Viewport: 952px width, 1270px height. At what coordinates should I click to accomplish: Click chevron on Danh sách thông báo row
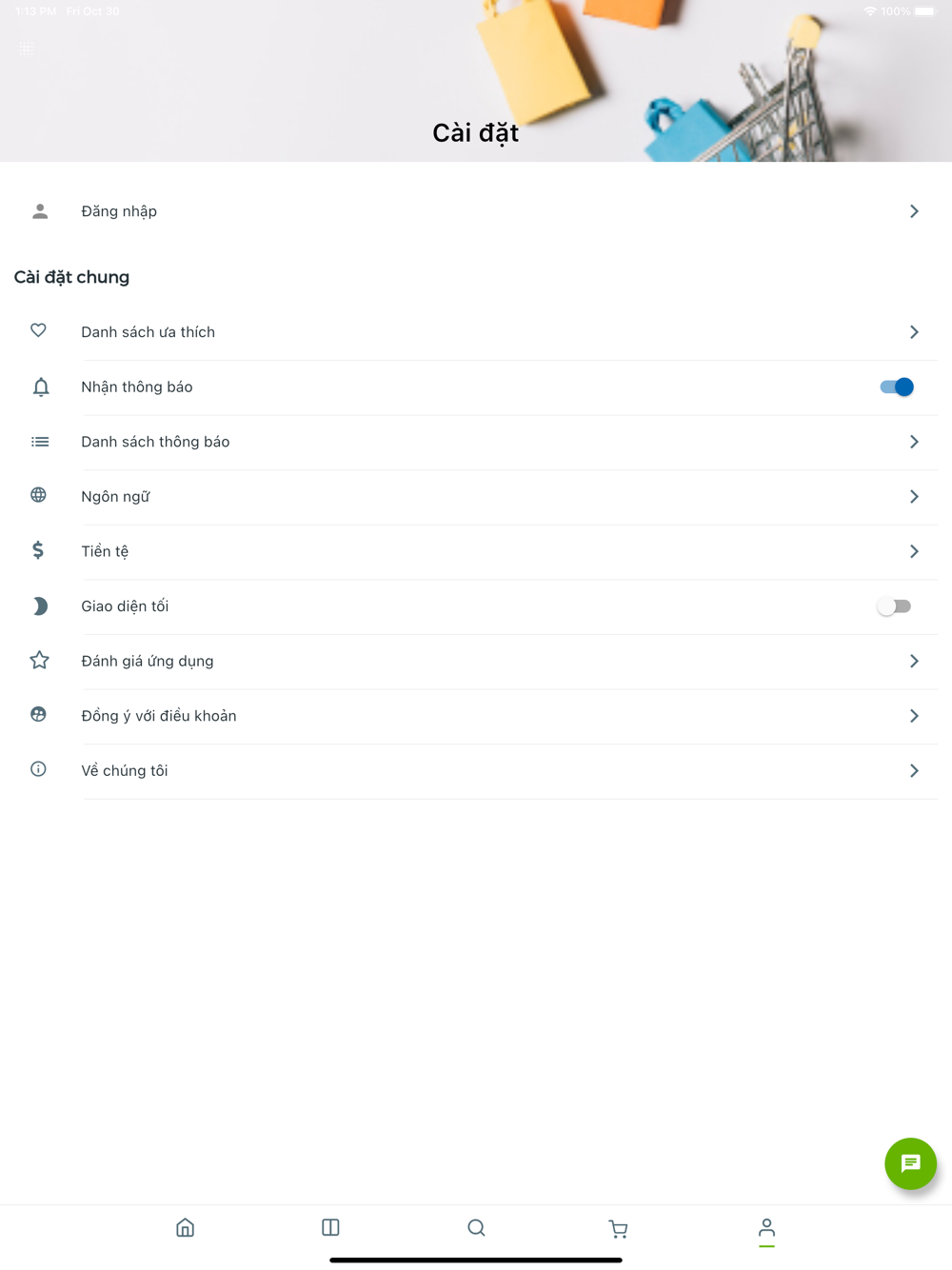pos(914,442)
